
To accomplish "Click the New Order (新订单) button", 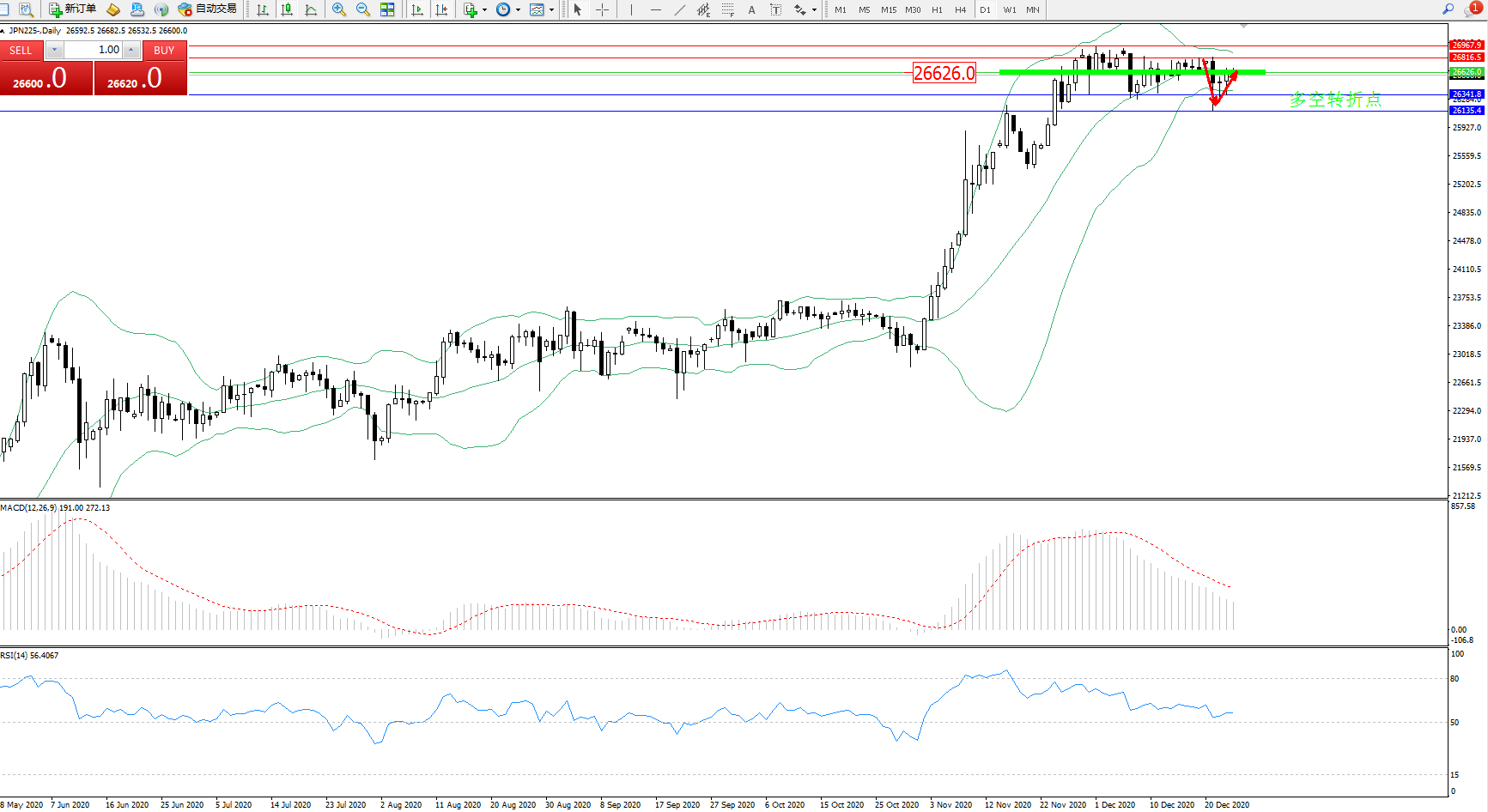I will click(72, 9).
